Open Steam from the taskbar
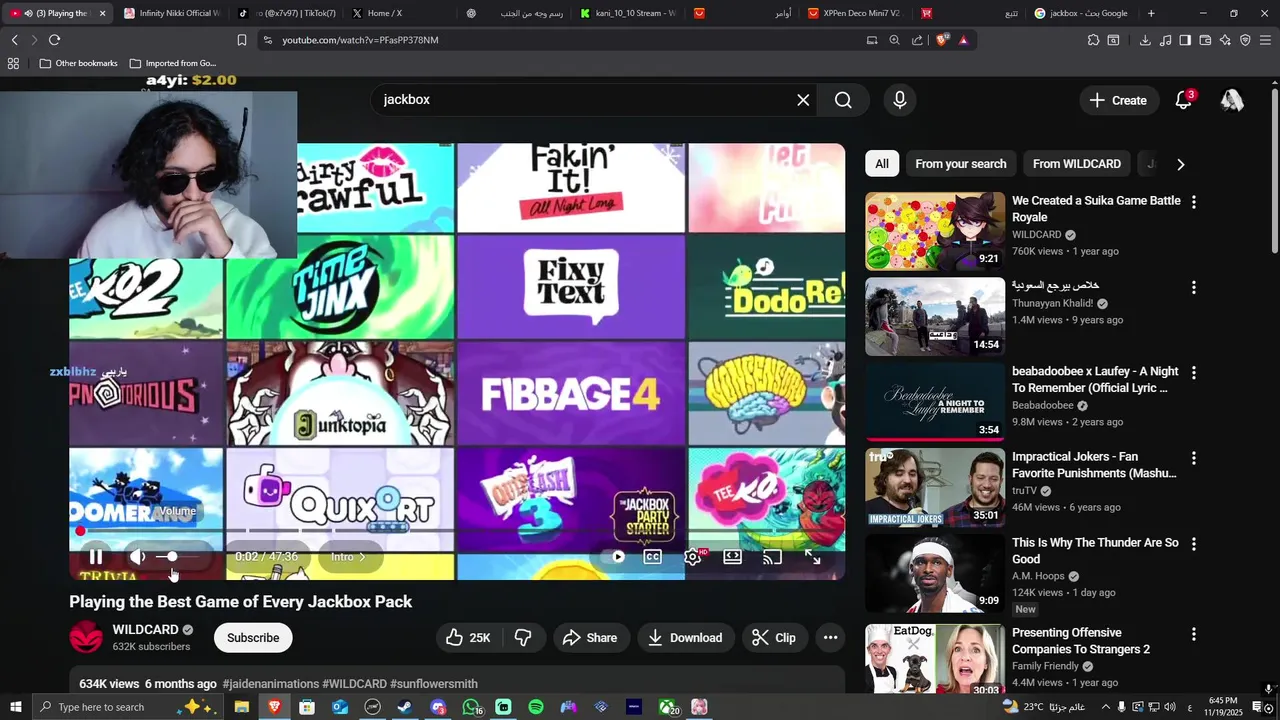Image resolution: width=1280 pixels, height=720 pixels. pos(405,707)
